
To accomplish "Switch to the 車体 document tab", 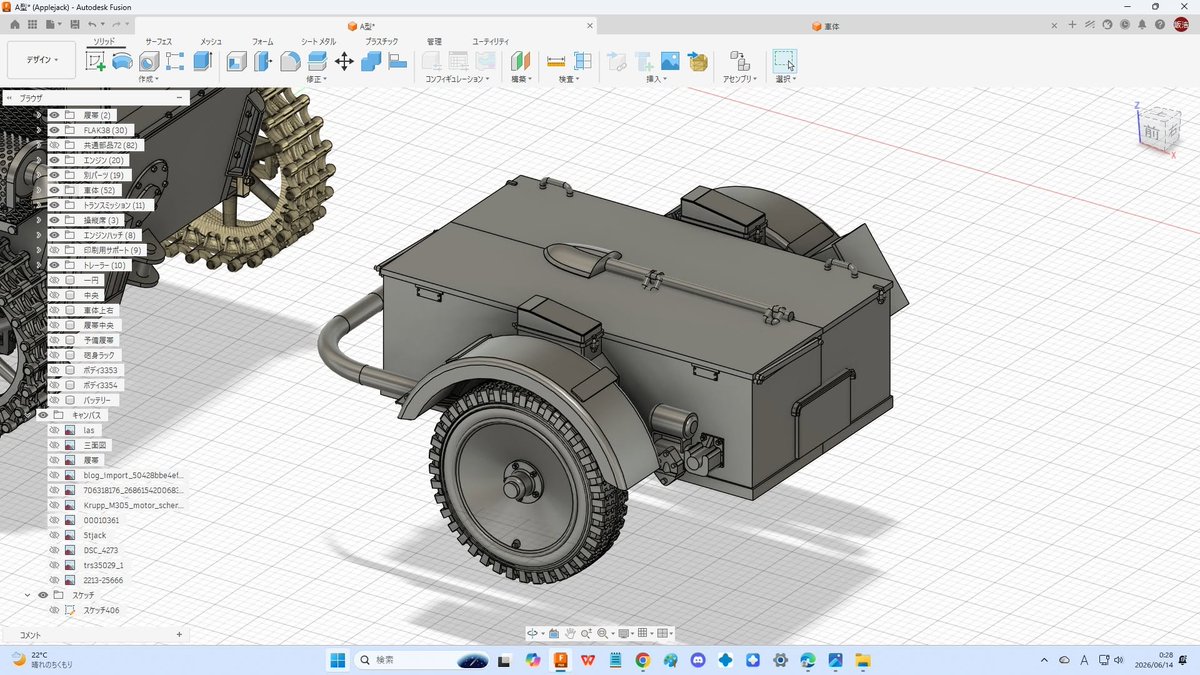I will coord(826,26).
